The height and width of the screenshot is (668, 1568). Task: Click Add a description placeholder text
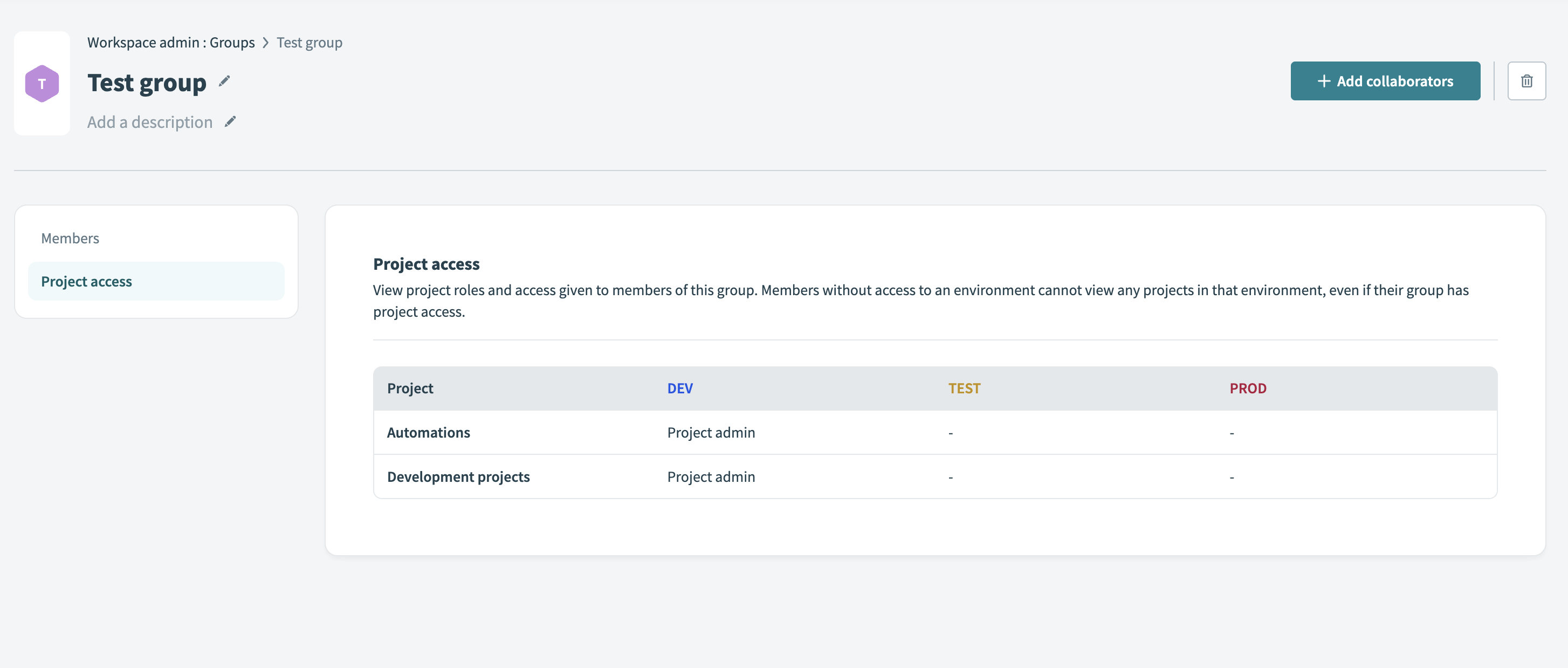[x=150, y=122]
